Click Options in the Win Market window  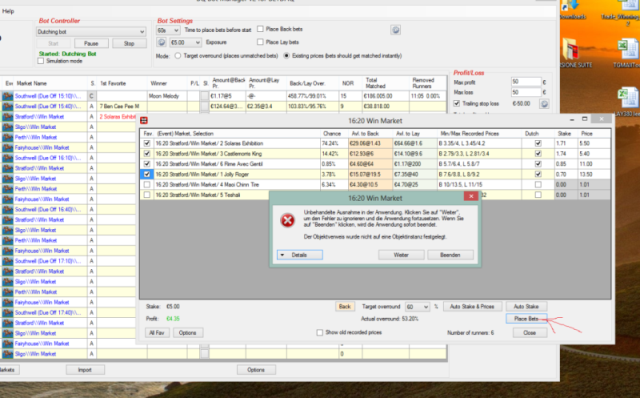point(187,333)
